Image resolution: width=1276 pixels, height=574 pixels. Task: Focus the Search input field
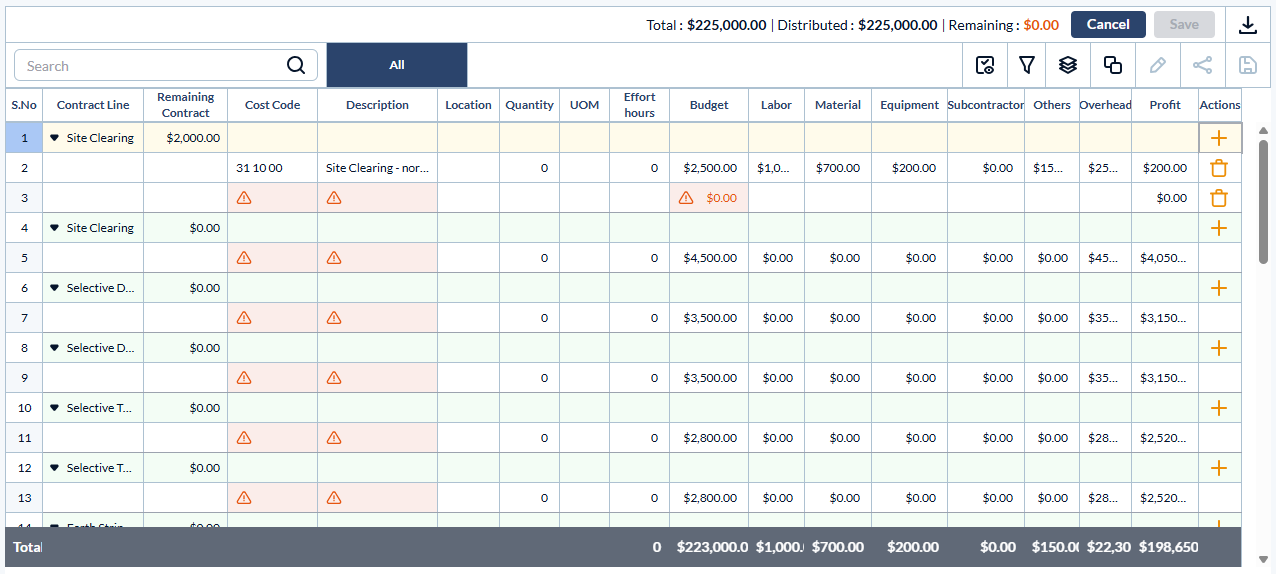(x=150, y=66)
